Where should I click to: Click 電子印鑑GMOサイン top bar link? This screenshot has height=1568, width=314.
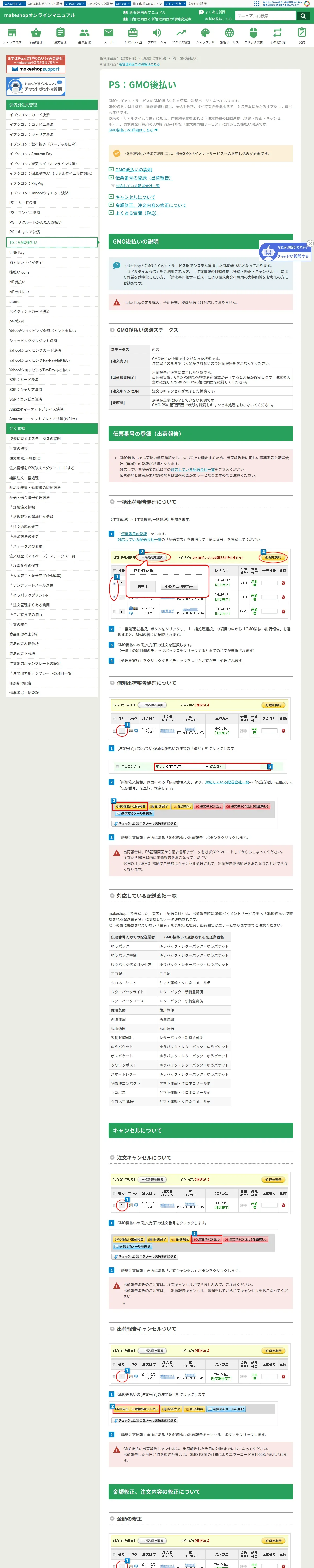coord(148,4)
